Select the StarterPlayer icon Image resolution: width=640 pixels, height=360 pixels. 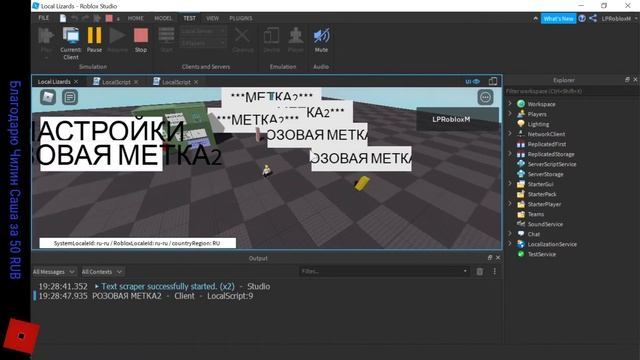521,204
